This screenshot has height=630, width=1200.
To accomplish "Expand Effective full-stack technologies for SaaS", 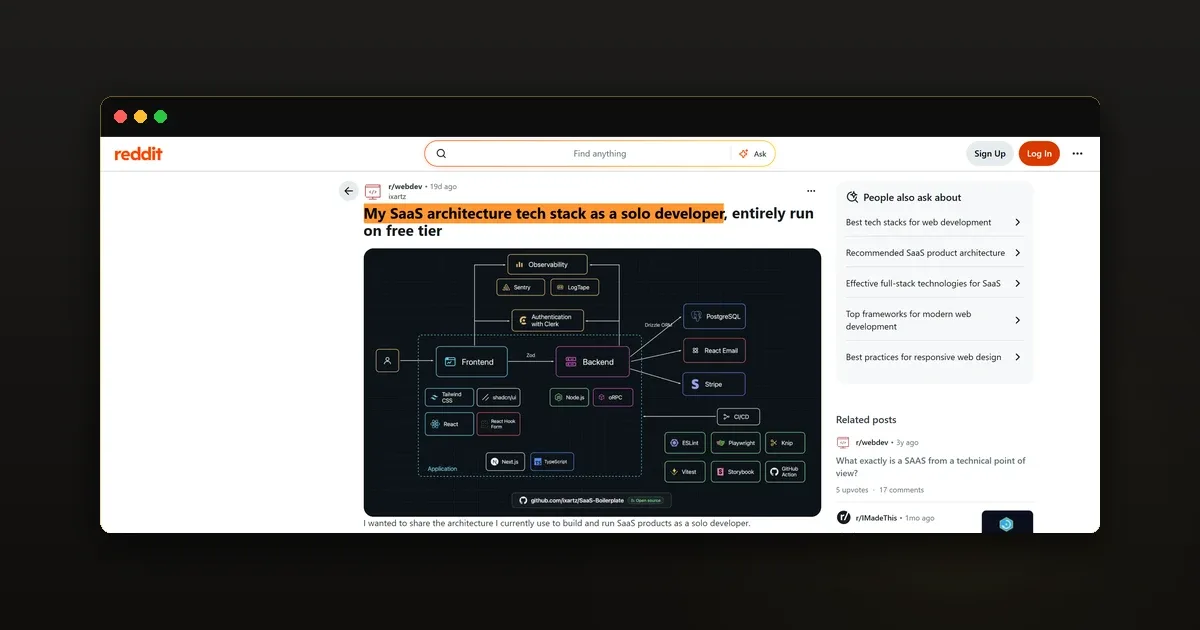I will click(x=934, y=283).
